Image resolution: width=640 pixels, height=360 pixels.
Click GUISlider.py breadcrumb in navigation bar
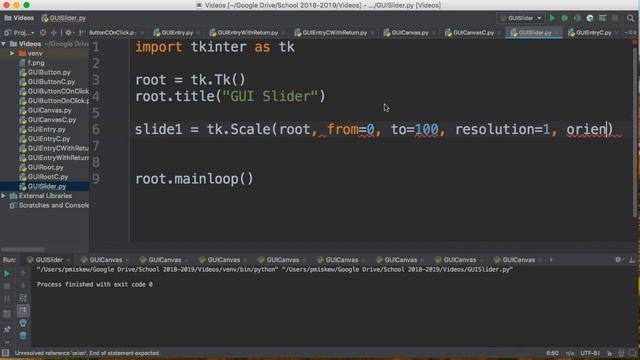click(64, 18)
